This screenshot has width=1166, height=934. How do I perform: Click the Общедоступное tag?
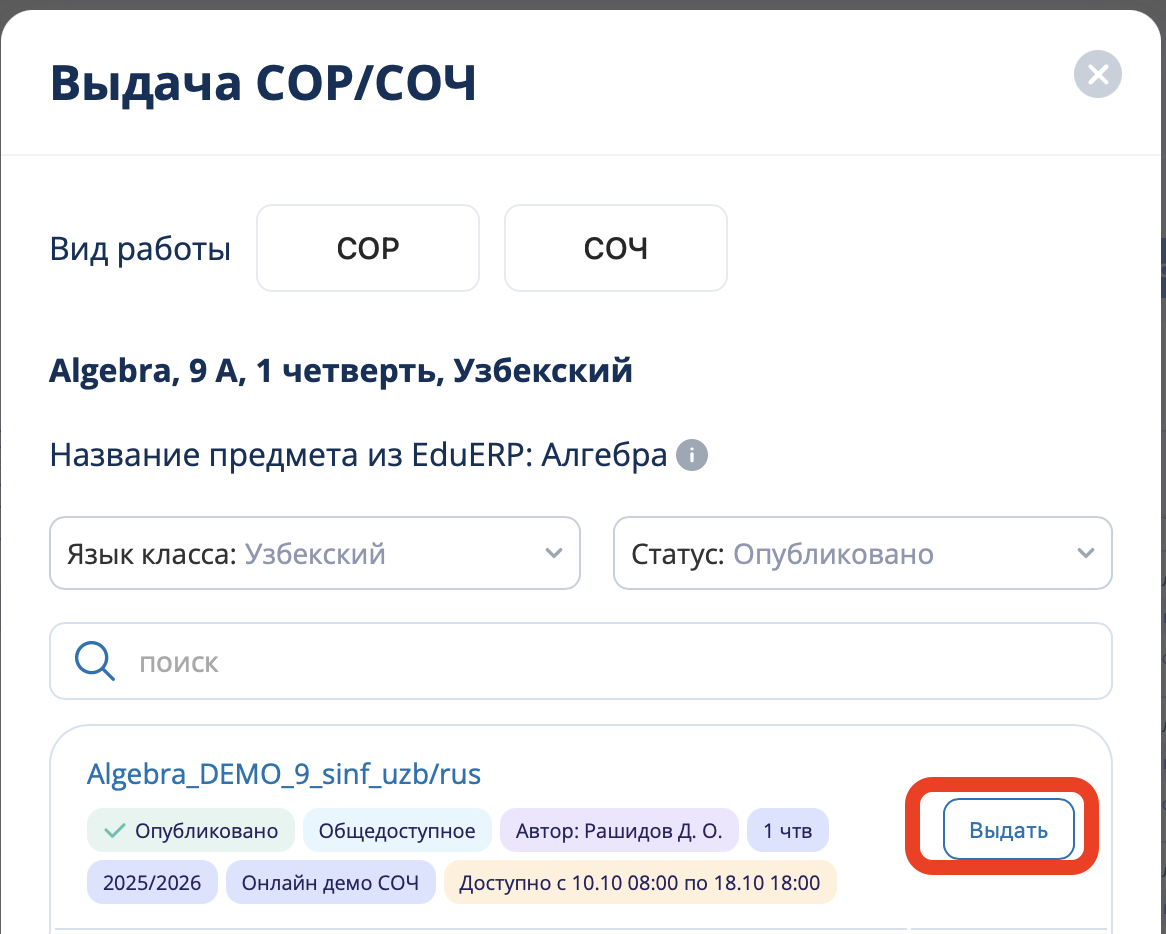pyautogui.click(x=396, y=830)
